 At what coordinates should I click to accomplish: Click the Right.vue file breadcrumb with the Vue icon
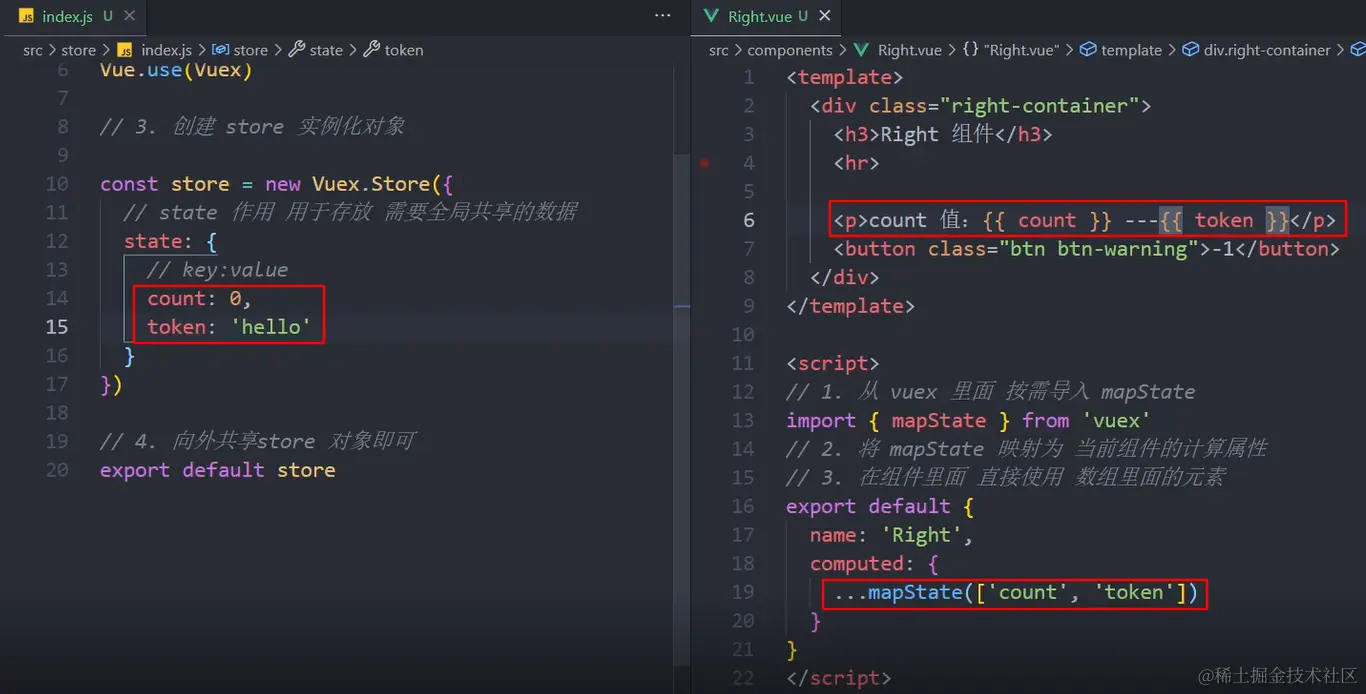[898, 50]
